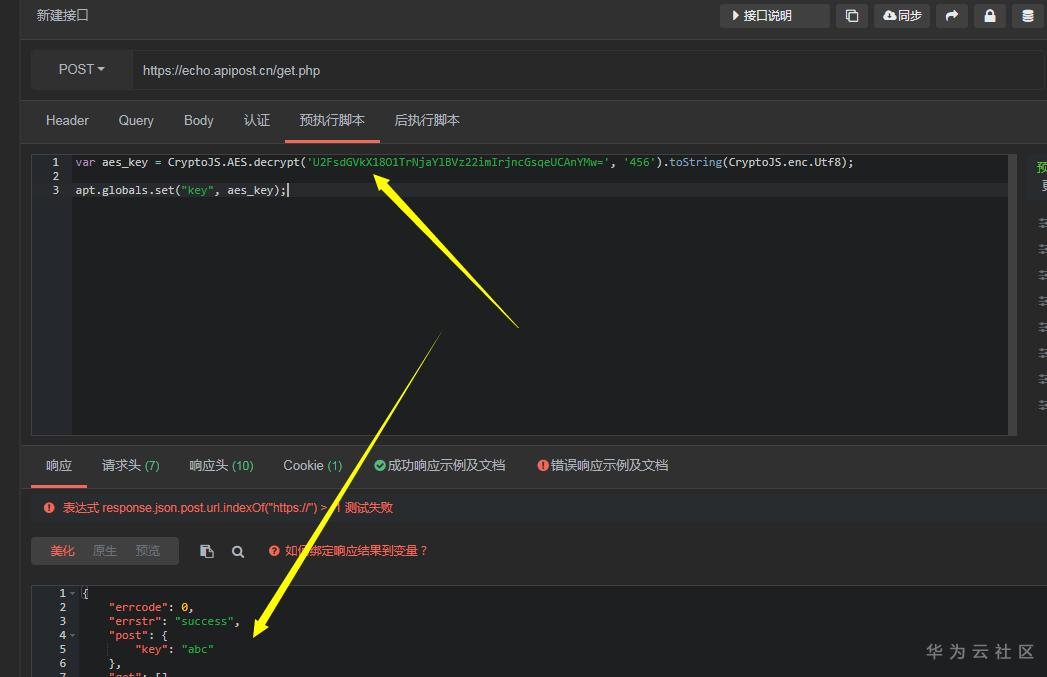
Task: Open 错误响应示例及文档 tab
Action: [x=602, y=466]
